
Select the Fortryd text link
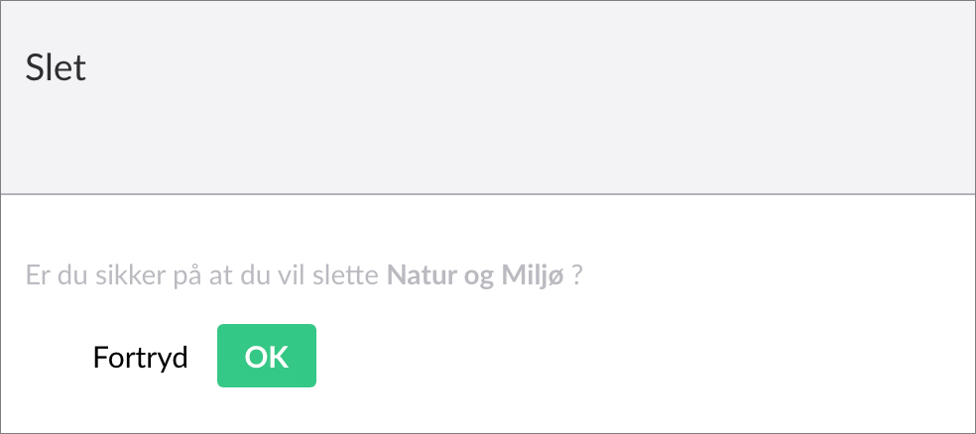tap(140, 357)
